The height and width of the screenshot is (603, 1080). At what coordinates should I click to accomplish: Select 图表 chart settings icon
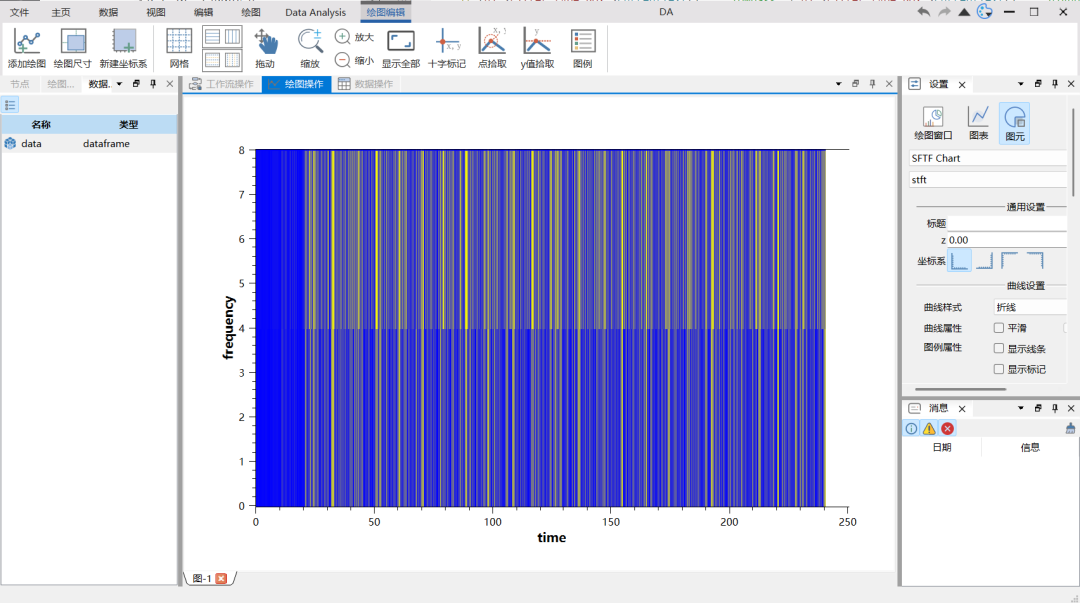click(x=979, y=123)
